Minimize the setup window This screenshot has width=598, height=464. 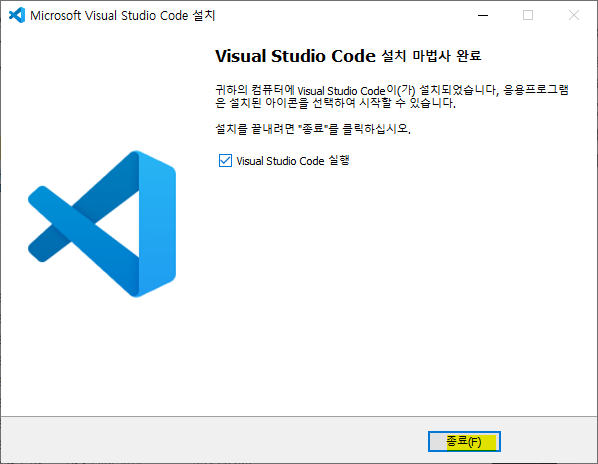(x=483, y=15)
